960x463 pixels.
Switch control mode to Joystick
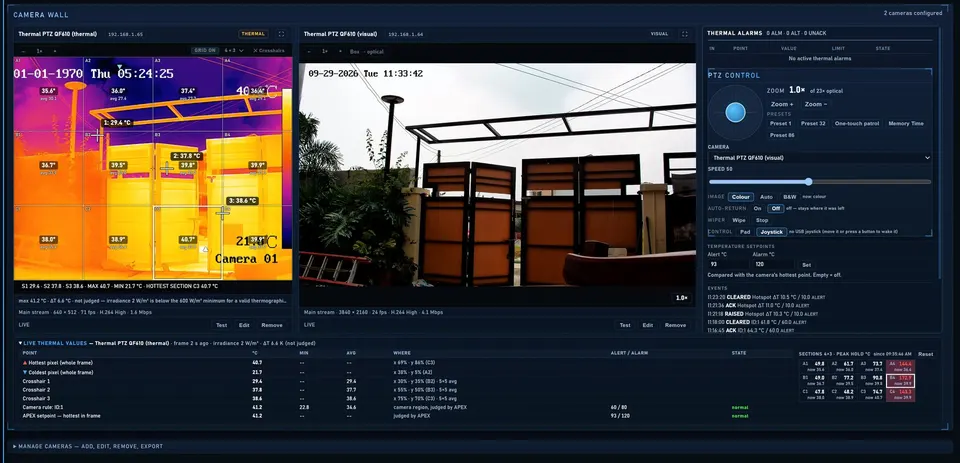pyautogui.click(x=771, y=232)
